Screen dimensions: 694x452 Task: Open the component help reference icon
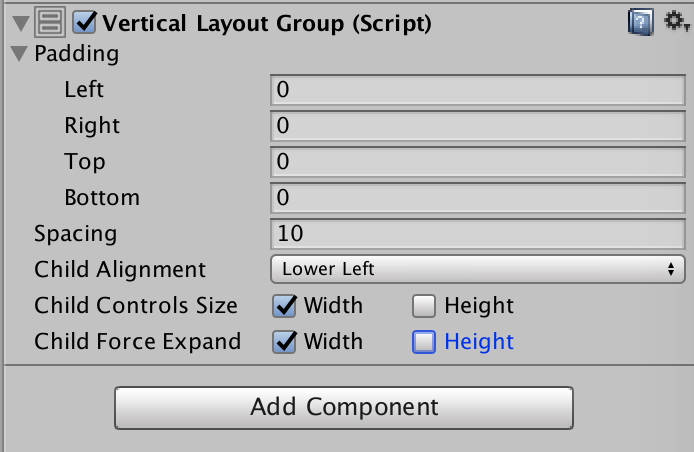tap(640, 22)
